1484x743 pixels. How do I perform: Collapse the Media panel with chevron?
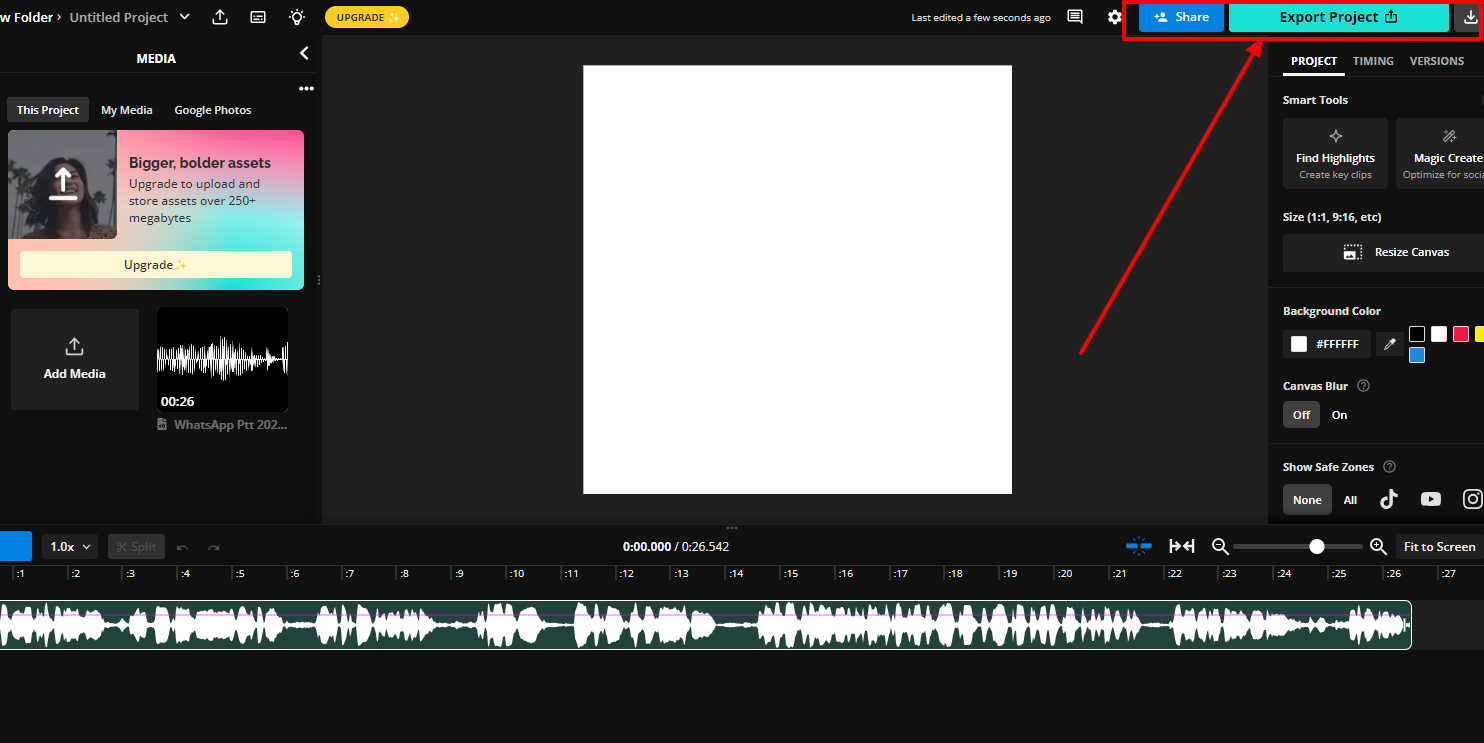coord(304,53)
